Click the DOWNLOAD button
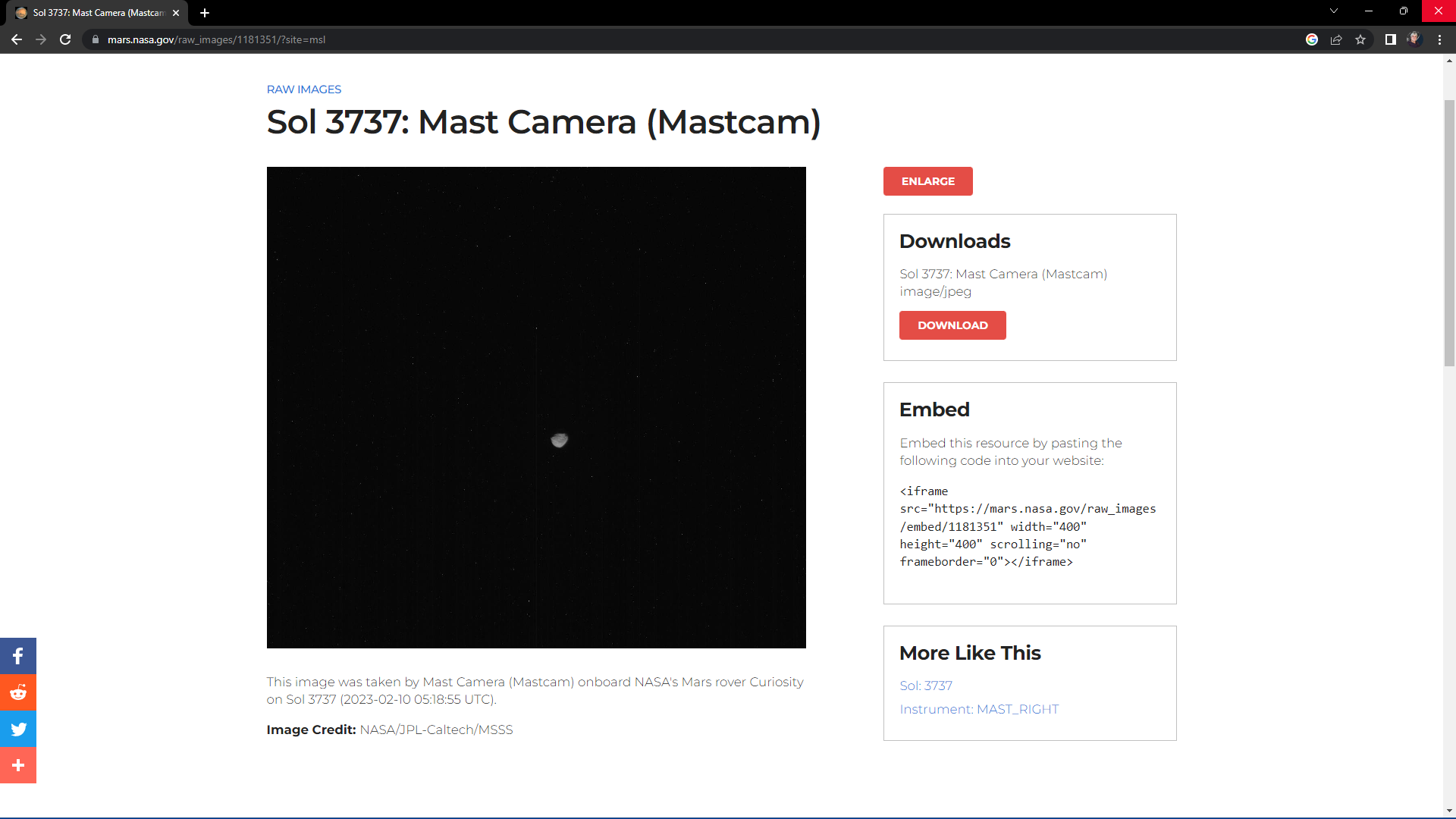Viewport: 1456px width, 819px height. (952, 325)
